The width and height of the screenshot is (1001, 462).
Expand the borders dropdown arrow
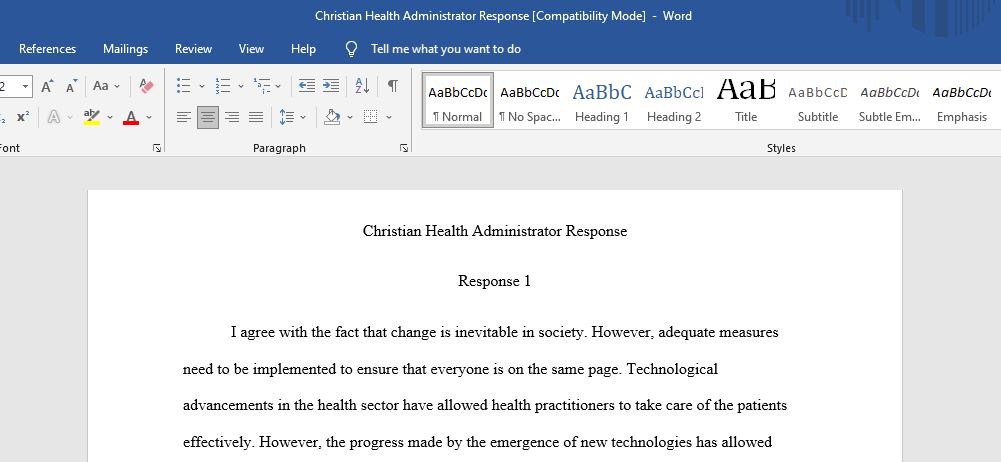[x=389, y=117]
